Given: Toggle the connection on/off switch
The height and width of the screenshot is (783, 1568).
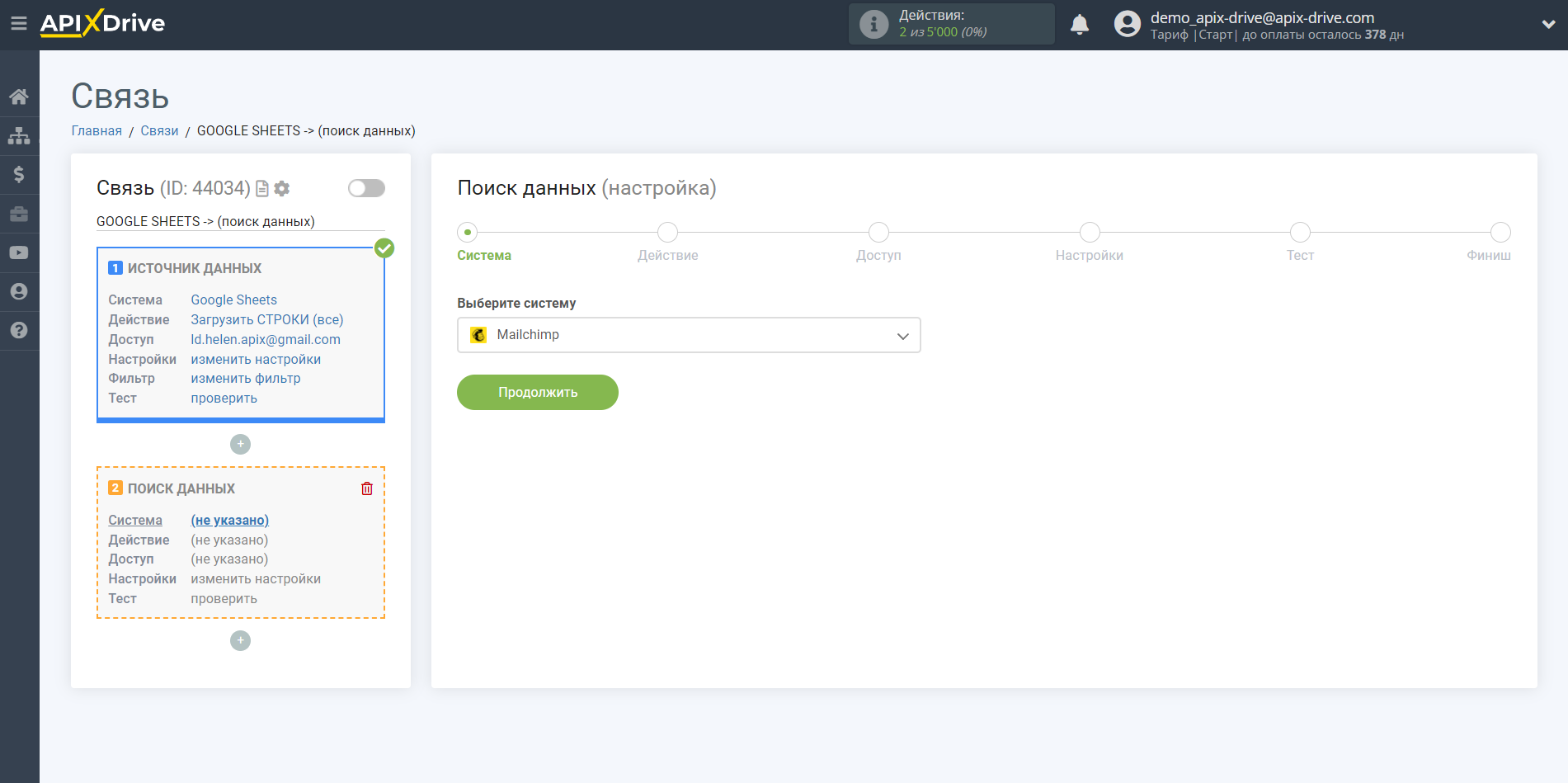Looking at the screenshot, I should (x=366, y=188).
